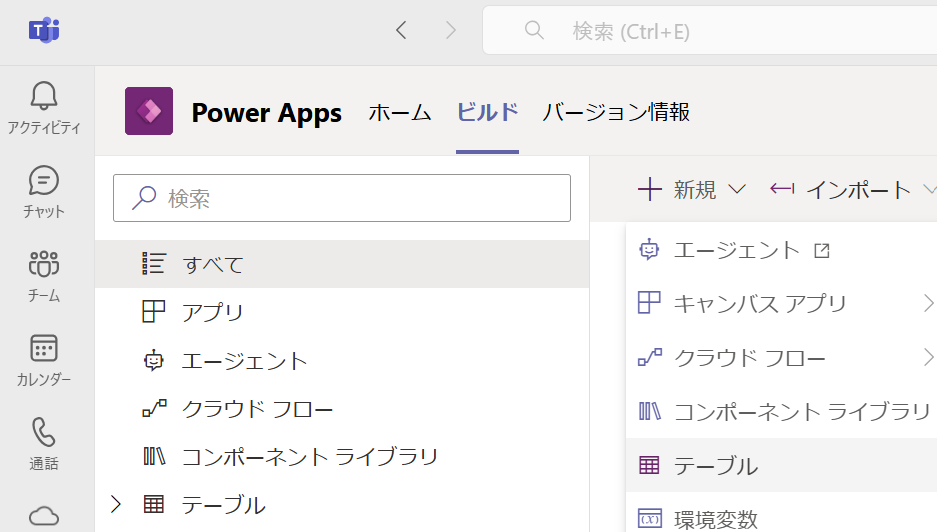Select テーブル in the left list
937x532 pixels.
342,505
